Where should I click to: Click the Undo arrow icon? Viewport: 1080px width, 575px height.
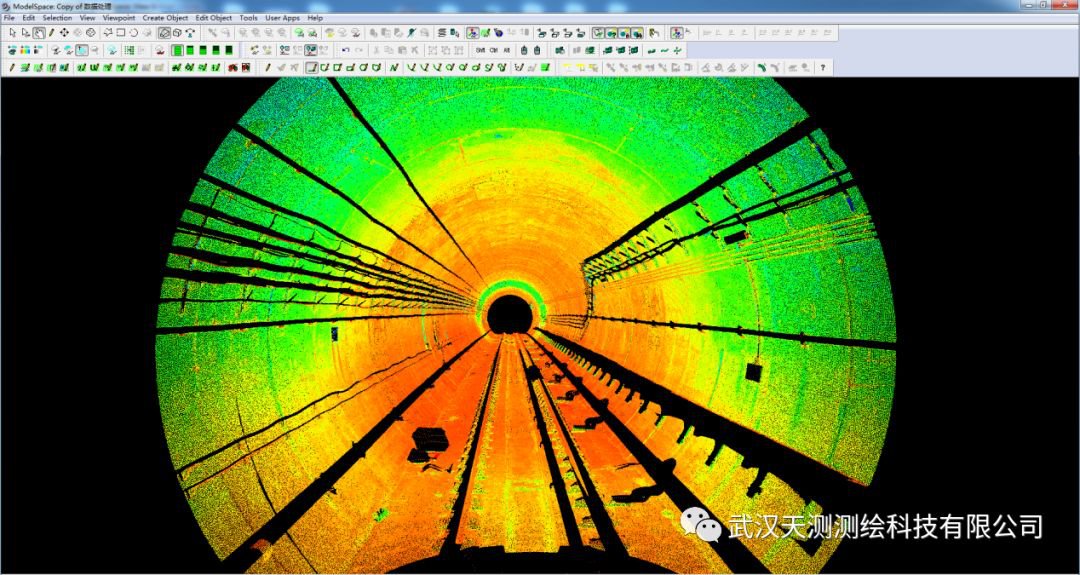(x=346, y=50)
